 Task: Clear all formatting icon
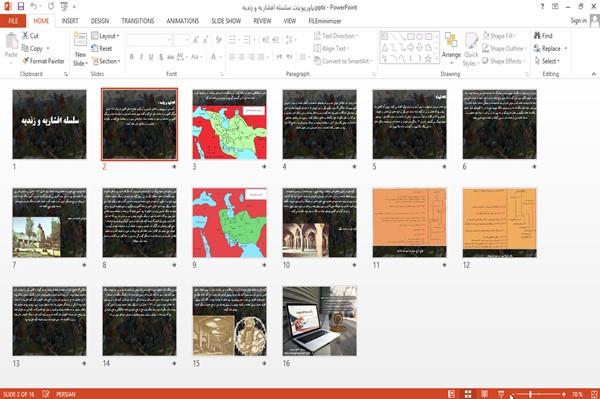[218, 39]
